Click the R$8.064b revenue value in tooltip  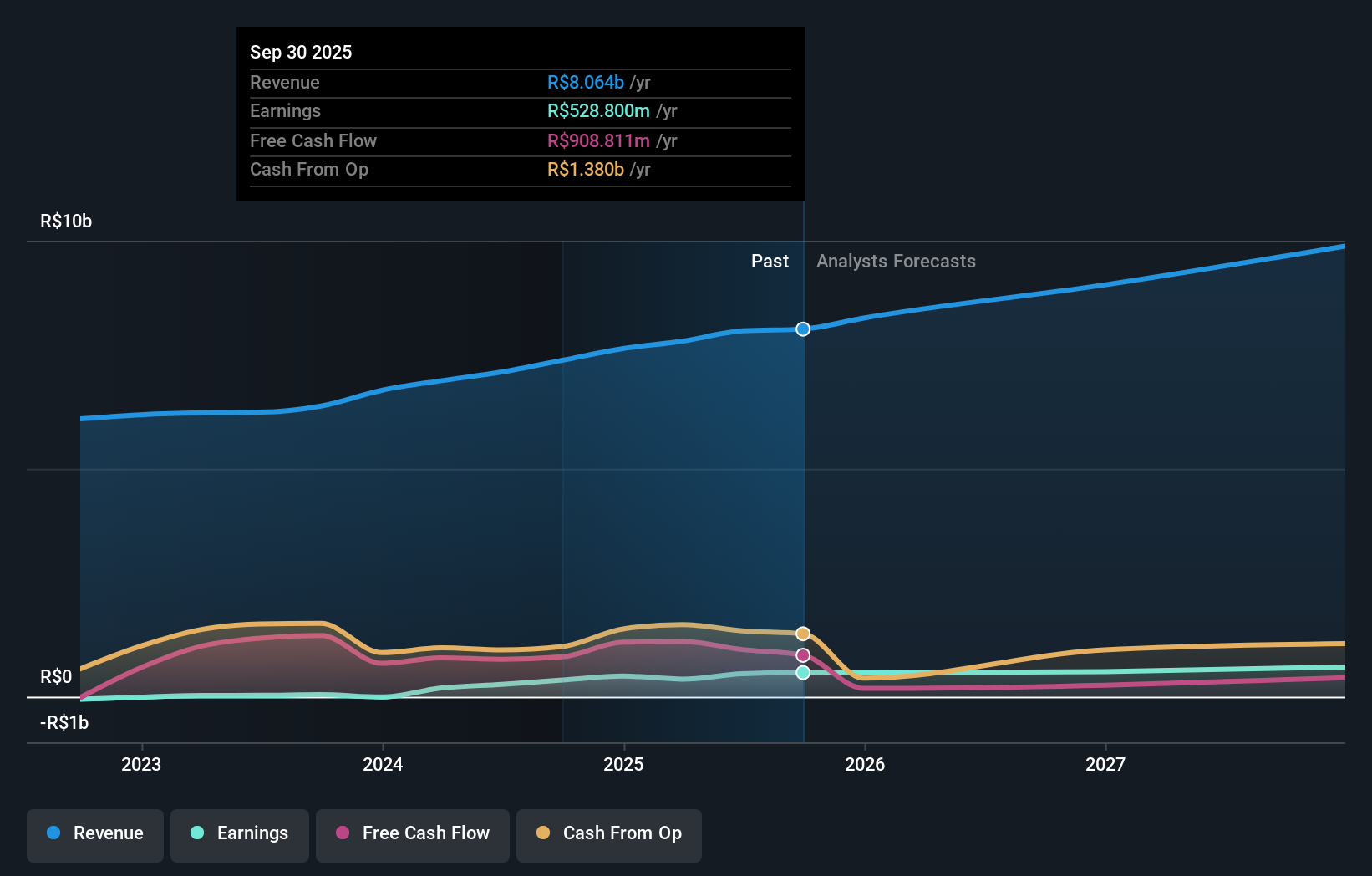coord(585,82)
